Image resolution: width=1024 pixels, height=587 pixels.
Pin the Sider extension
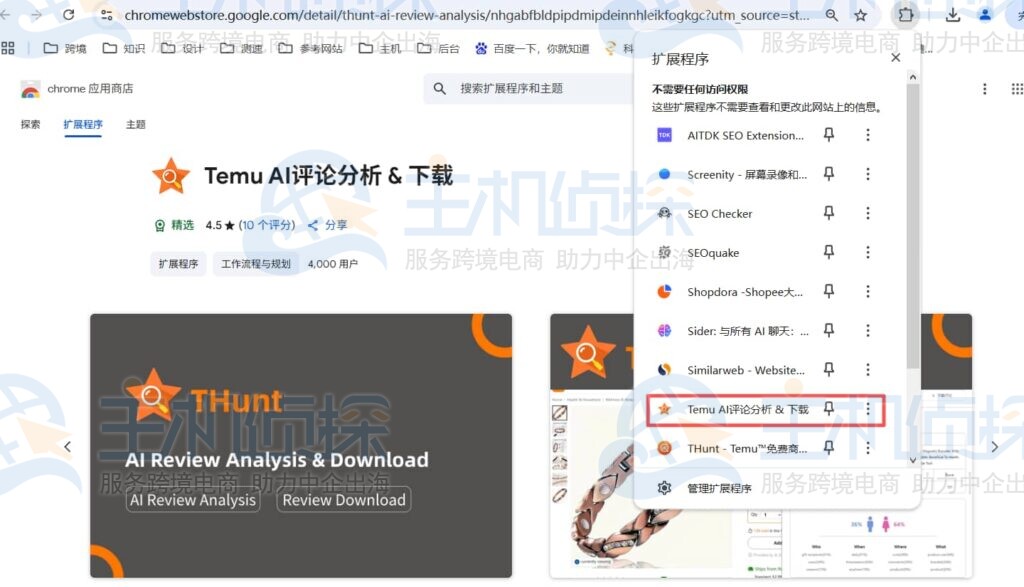click(x=828, y=330)
